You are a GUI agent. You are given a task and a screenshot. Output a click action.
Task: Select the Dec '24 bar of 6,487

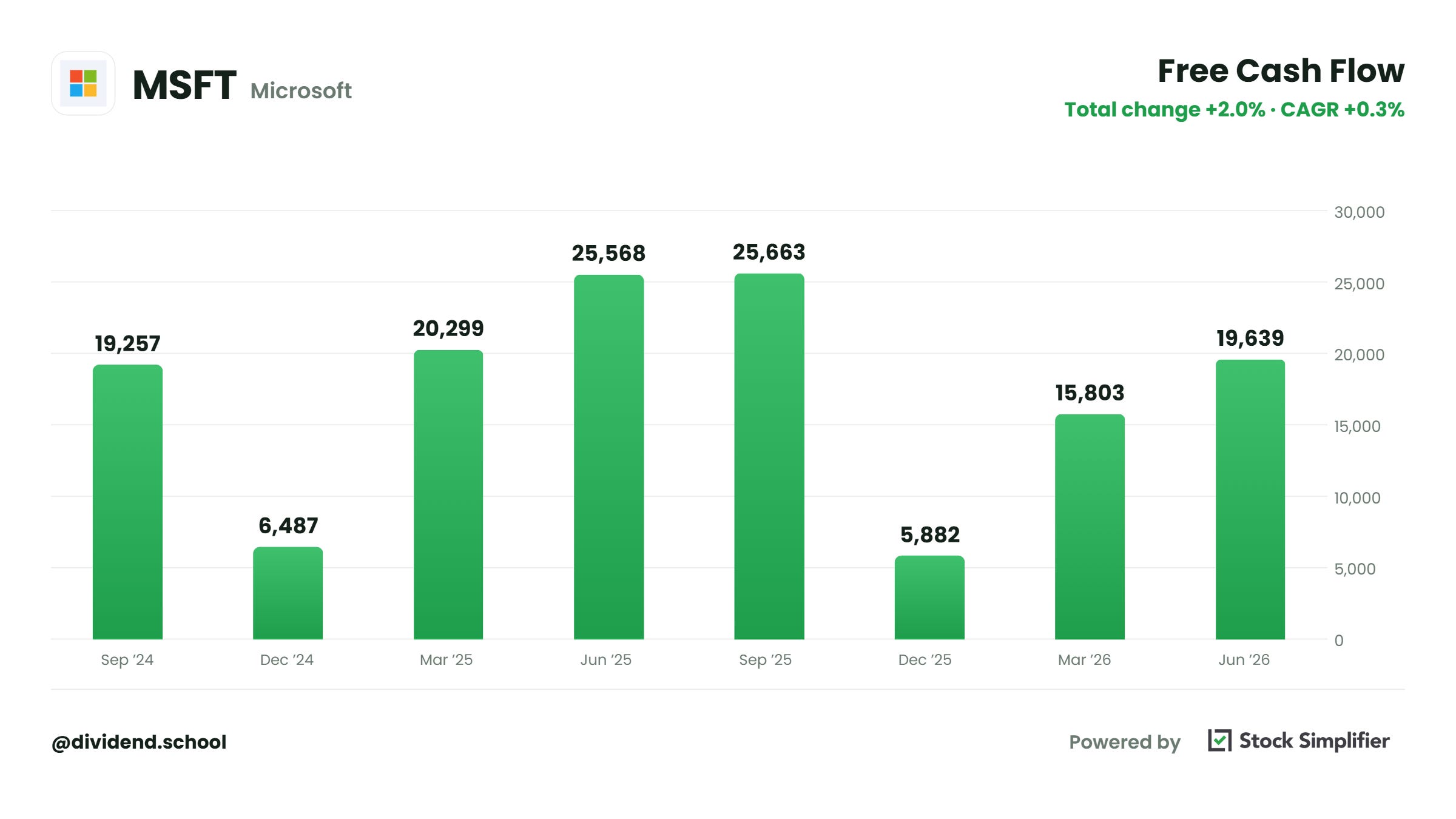pos(288,593)
